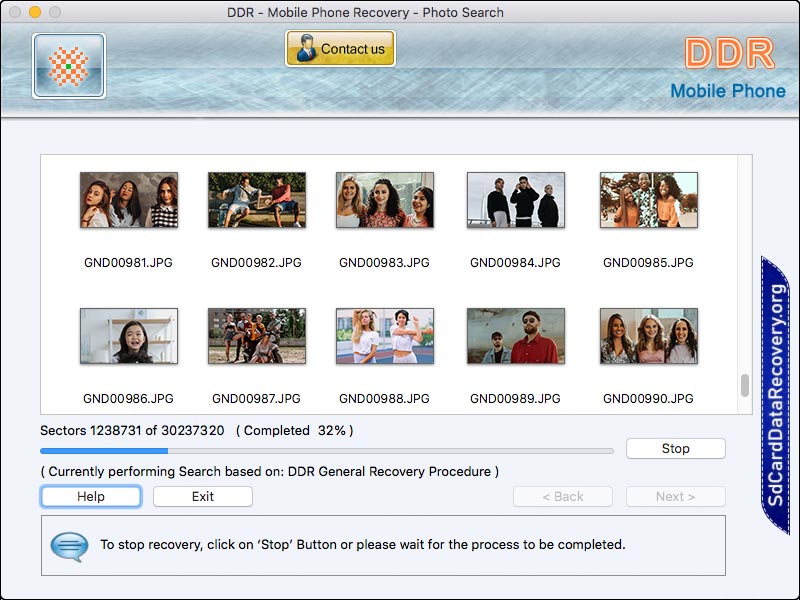The height and width of the screenshot is (600, 800).
Task: Choose the GND00989.JPG thumbnail
Action: tap(515, 336)
